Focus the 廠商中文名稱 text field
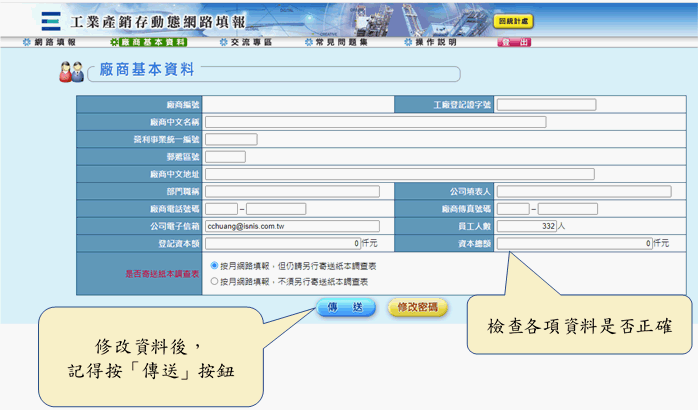698x410 pixels. pyautogui.click(x=375, y=122)
